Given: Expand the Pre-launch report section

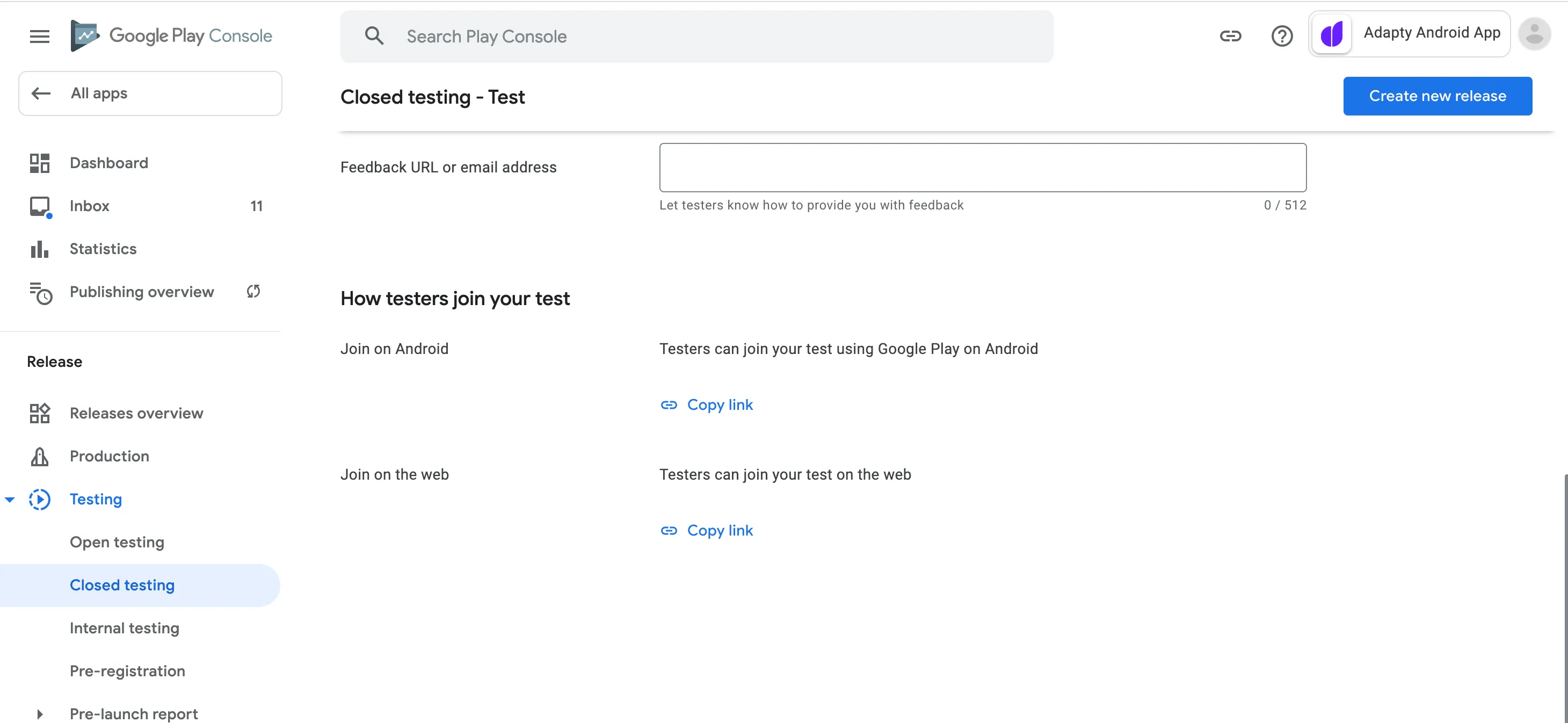Looking at the screenshot, I should pyautogui.click(x=40, y=714).
